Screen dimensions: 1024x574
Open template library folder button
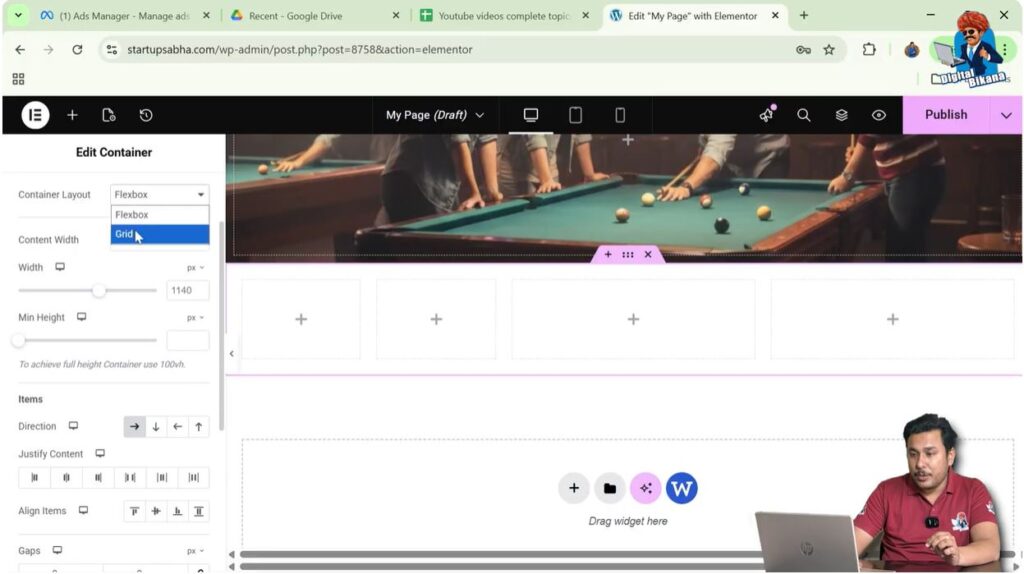coord(609,488)
